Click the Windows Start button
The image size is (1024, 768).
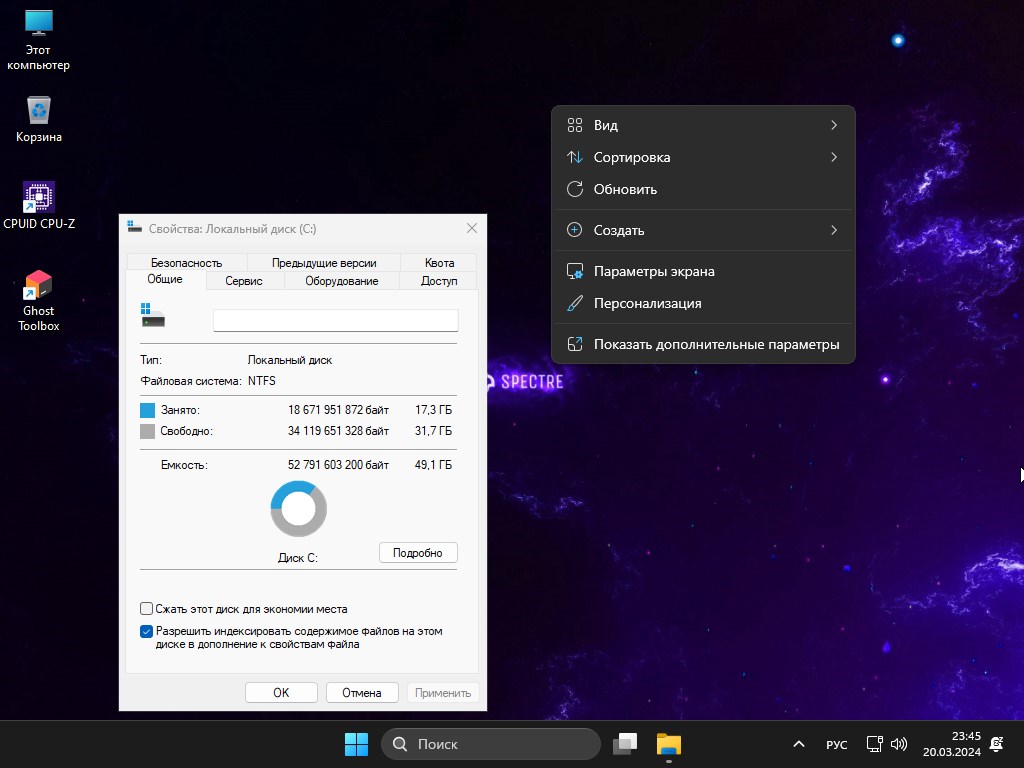pyautogui.click(x=356, y=744)
